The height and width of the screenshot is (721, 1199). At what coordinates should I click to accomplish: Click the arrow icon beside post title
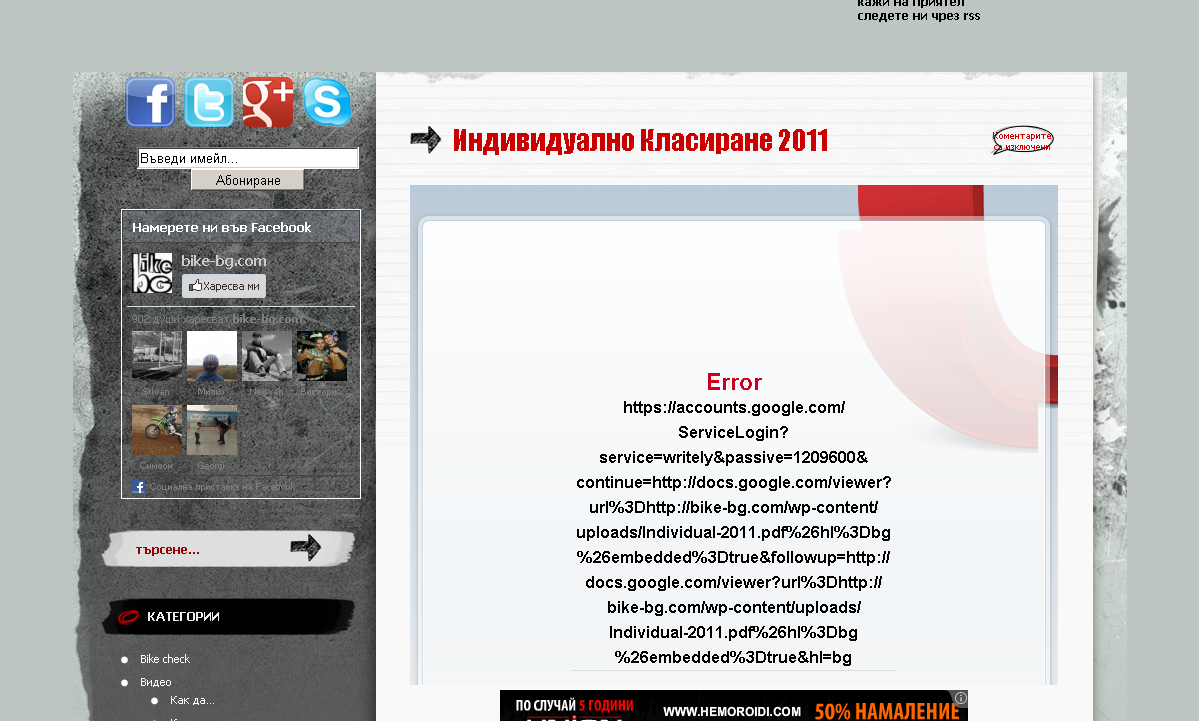pyautogui.click(x=426, y=140)
